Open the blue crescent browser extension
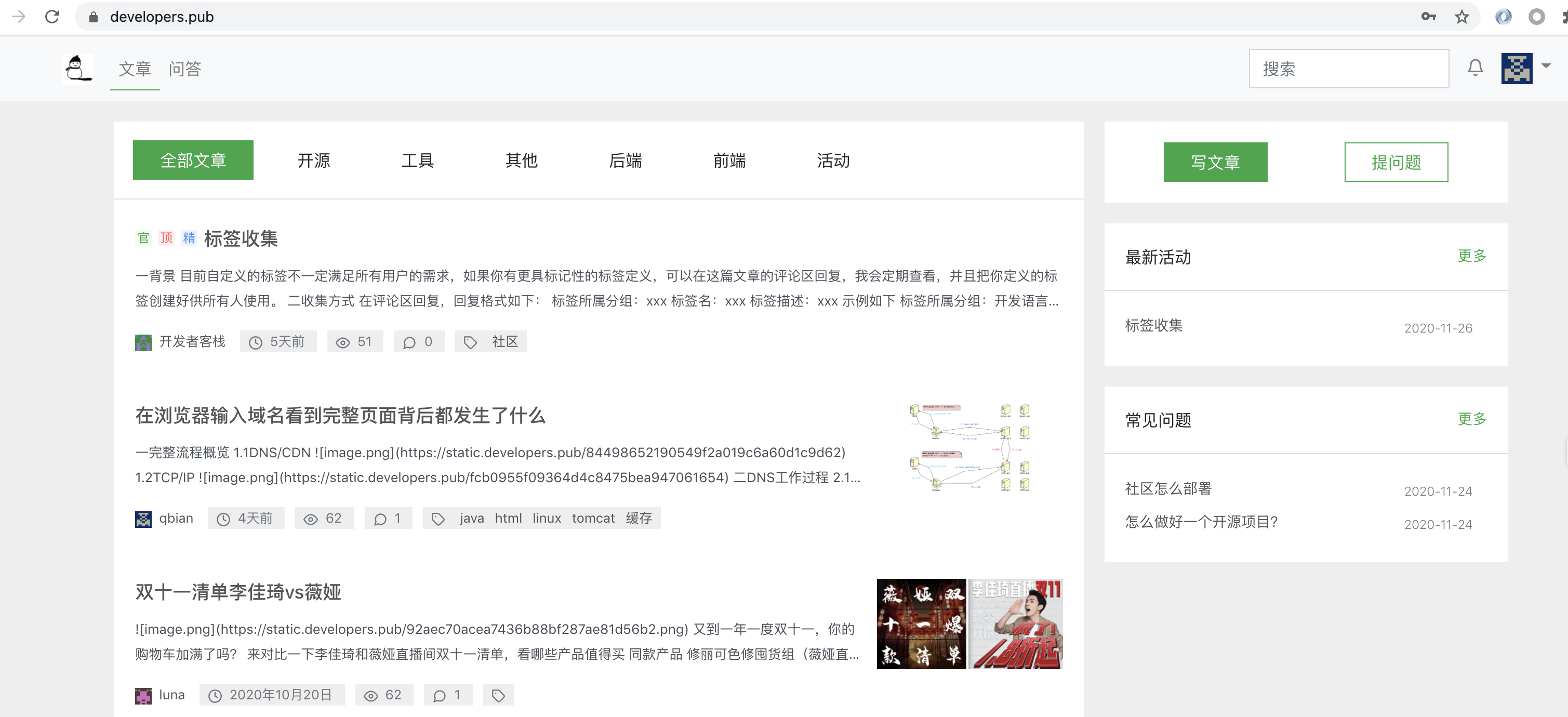 point(1503,17)
